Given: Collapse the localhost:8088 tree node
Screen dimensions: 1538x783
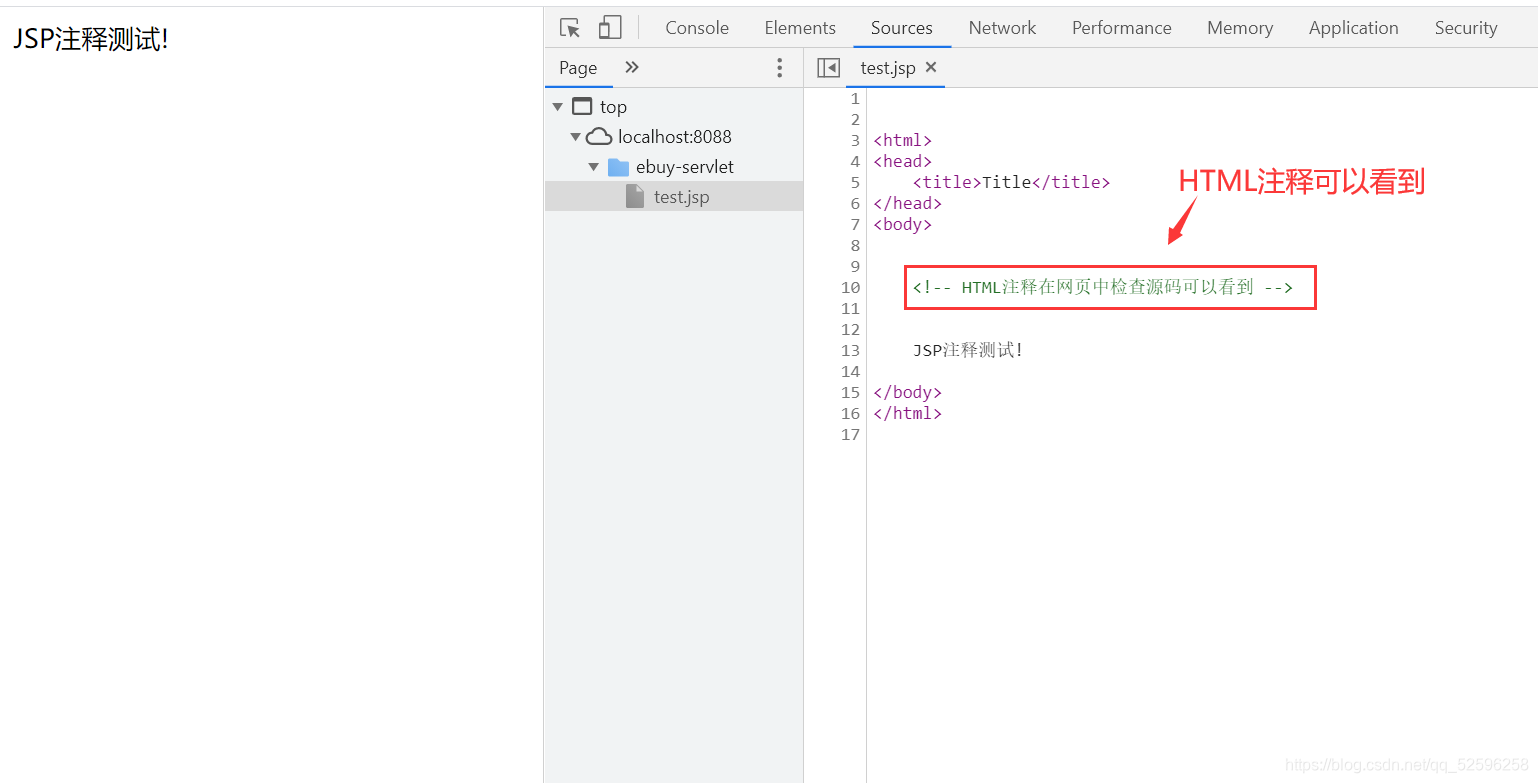Looking at the screenshot, I should 575,137.
